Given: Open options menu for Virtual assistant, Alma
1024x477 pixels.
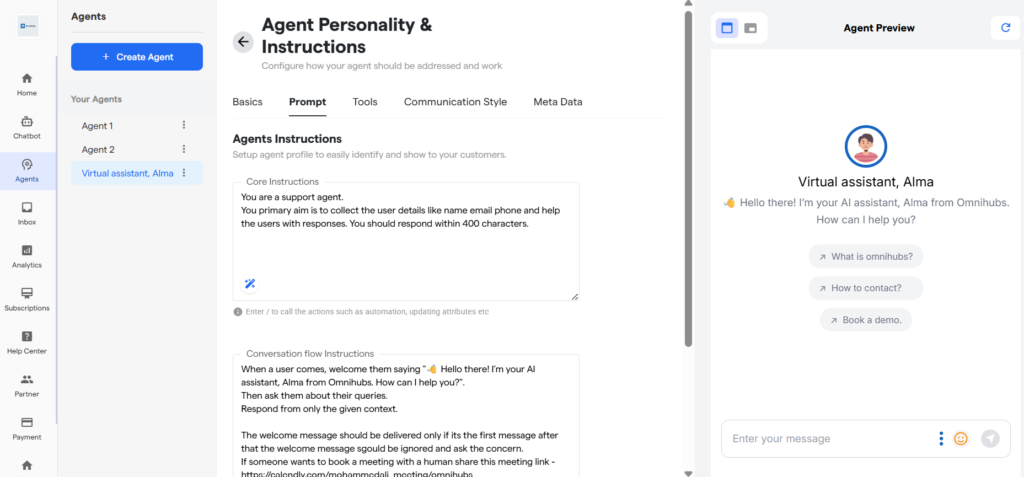Looking at the screenshot, I should tap(184, 173).
